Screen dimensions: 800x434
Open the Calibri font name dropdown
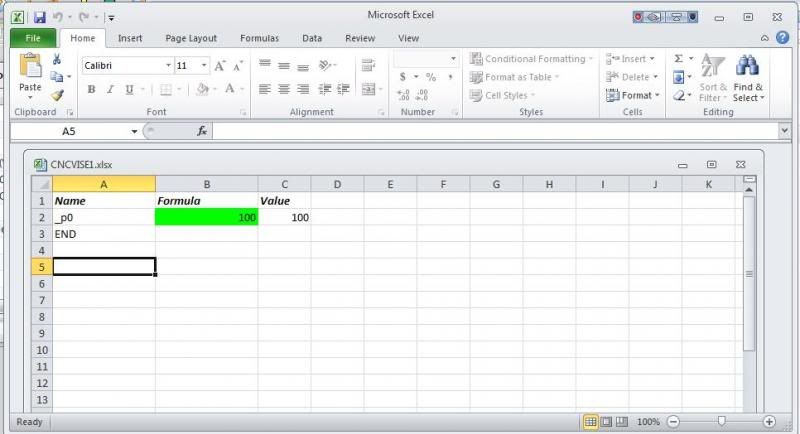[167, 65]
